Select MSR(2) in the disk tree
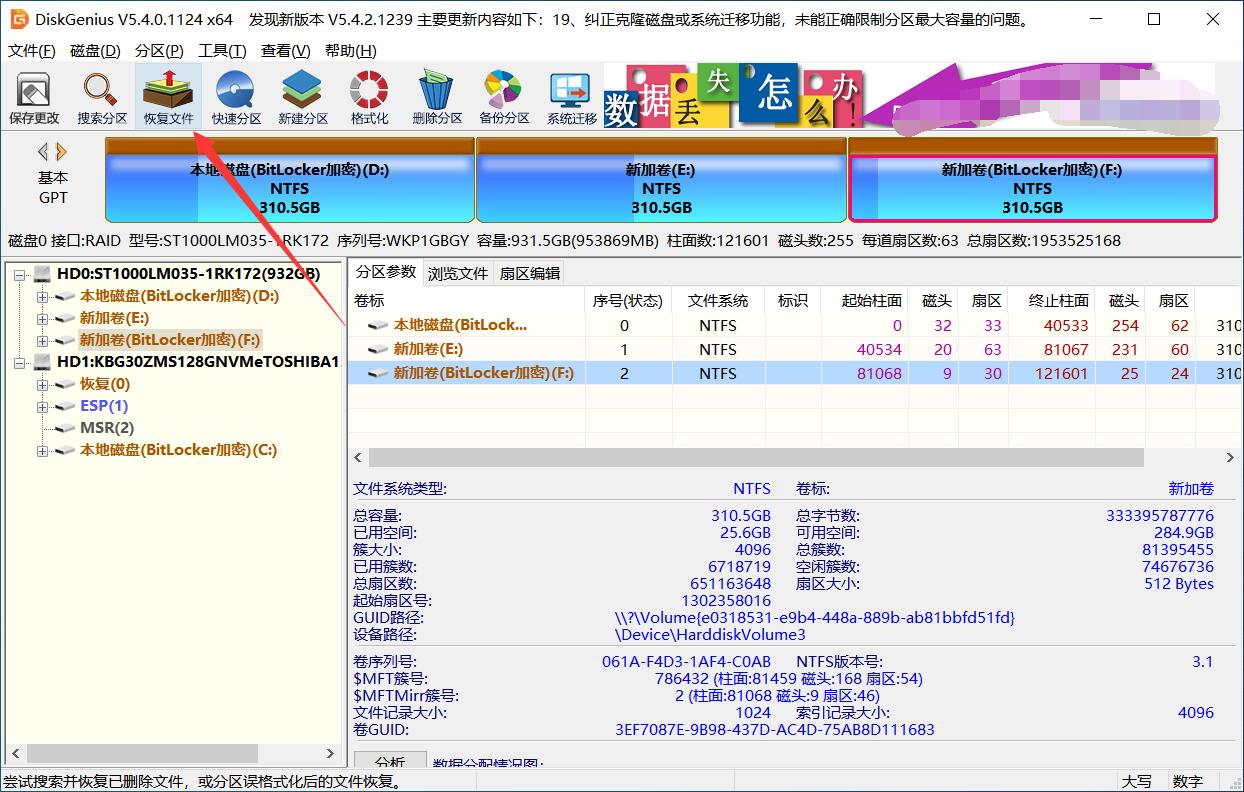The width and height of the screenshot is (1244, 792). click(107, 428)
